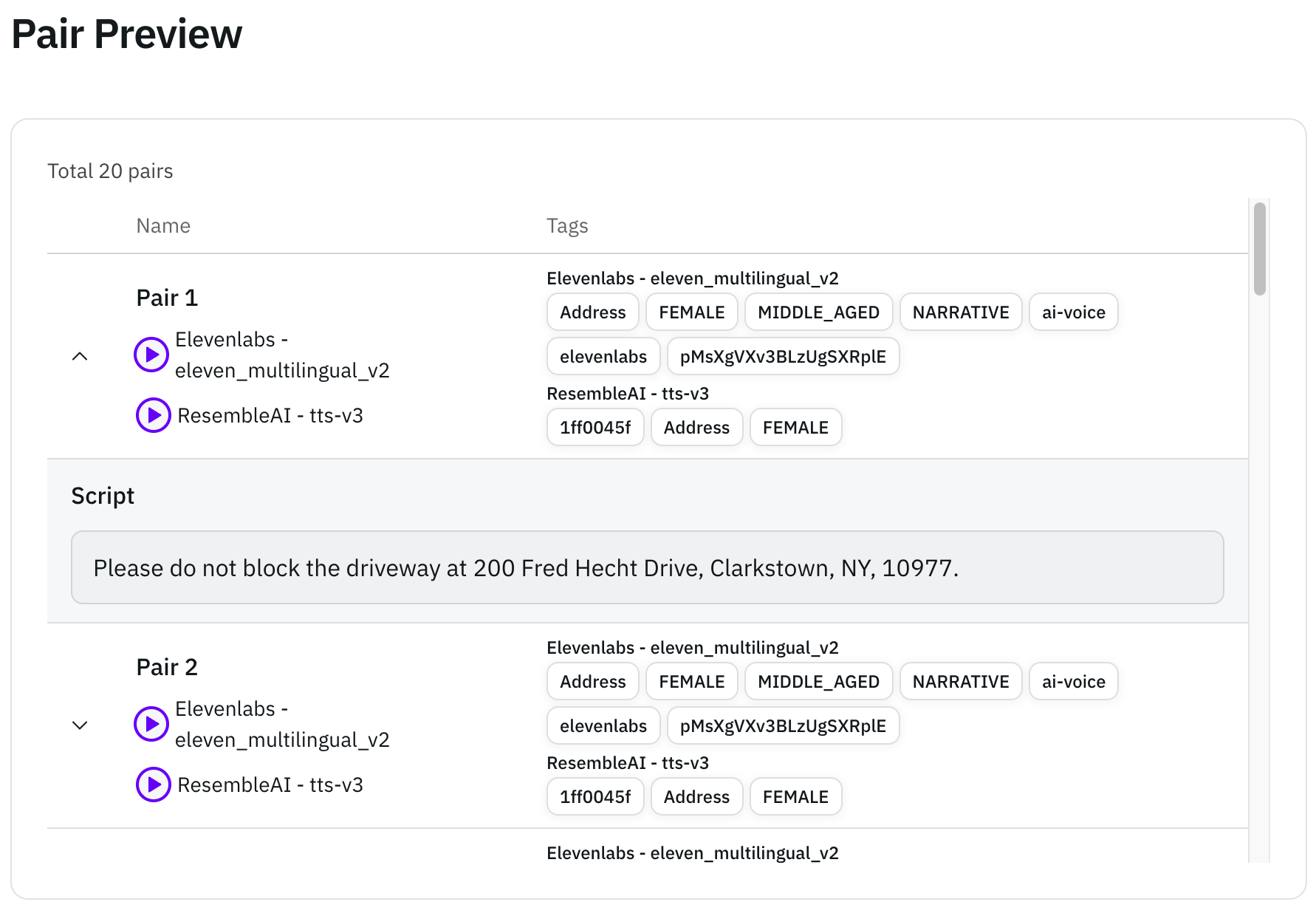Click Pair 2 'Elevenlabs - eleven_multilingual_v2' tags label
This screenshot has width=1316, height=916.
click(x=693, y=648)
